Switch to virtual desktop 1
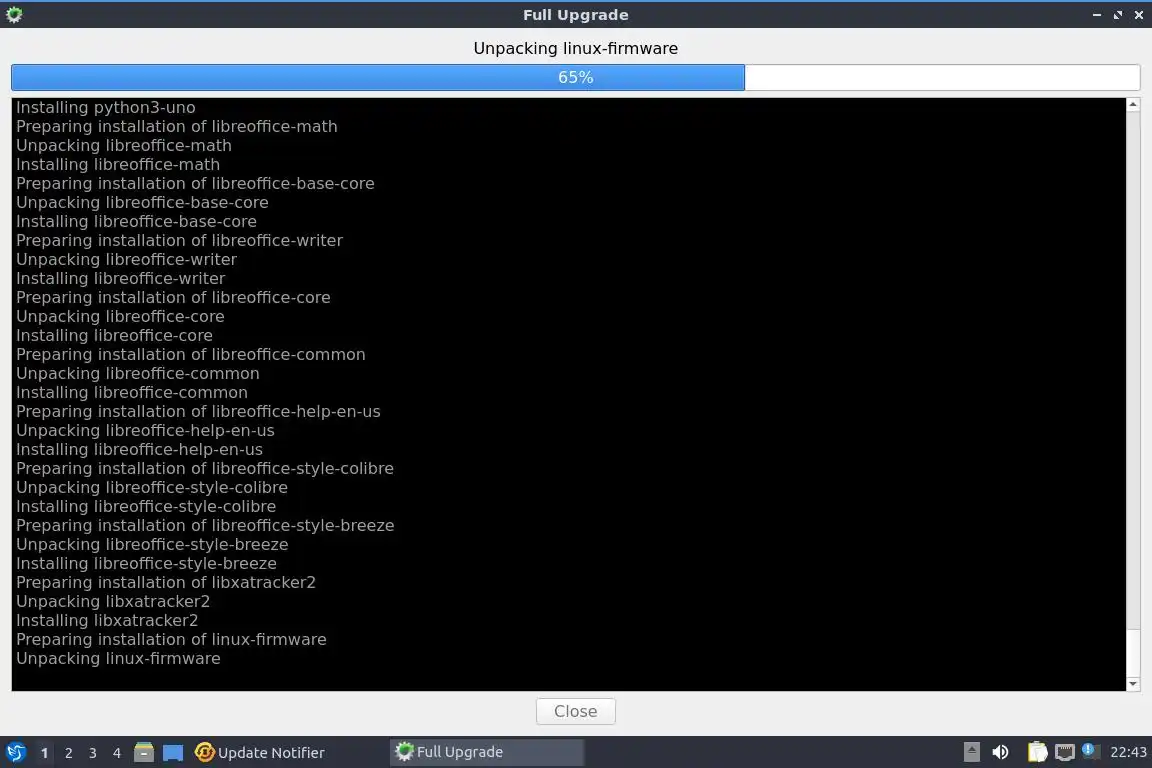The width and height of the screenshot is (1152, 768). (45, 753)
